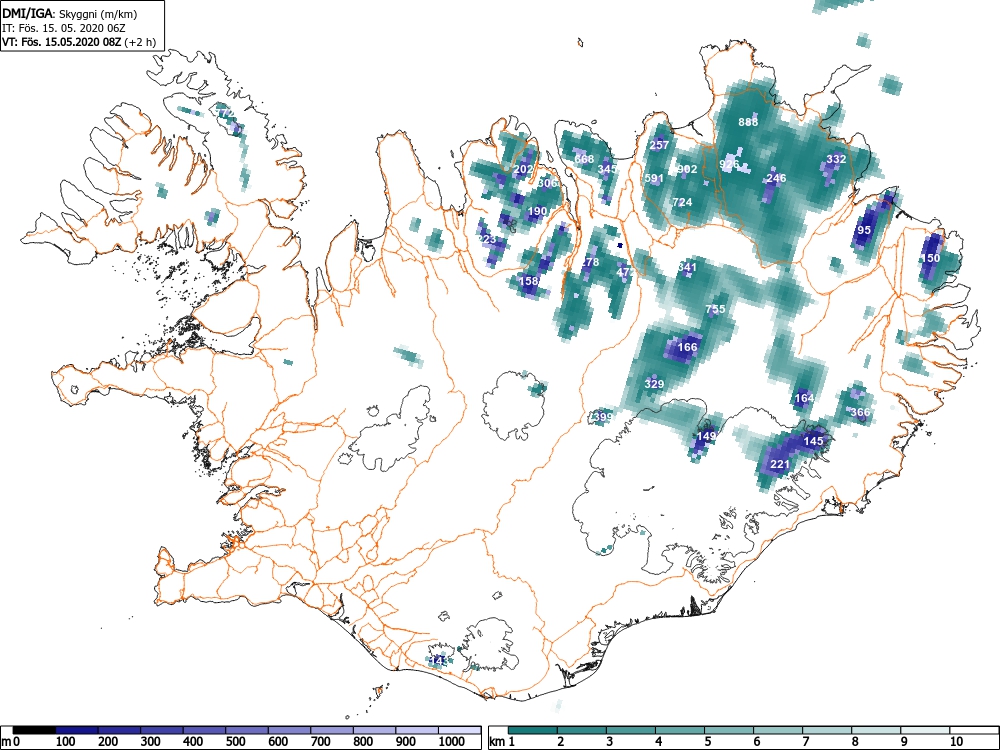Click the visibility value 149 on the map

[706, 436]
